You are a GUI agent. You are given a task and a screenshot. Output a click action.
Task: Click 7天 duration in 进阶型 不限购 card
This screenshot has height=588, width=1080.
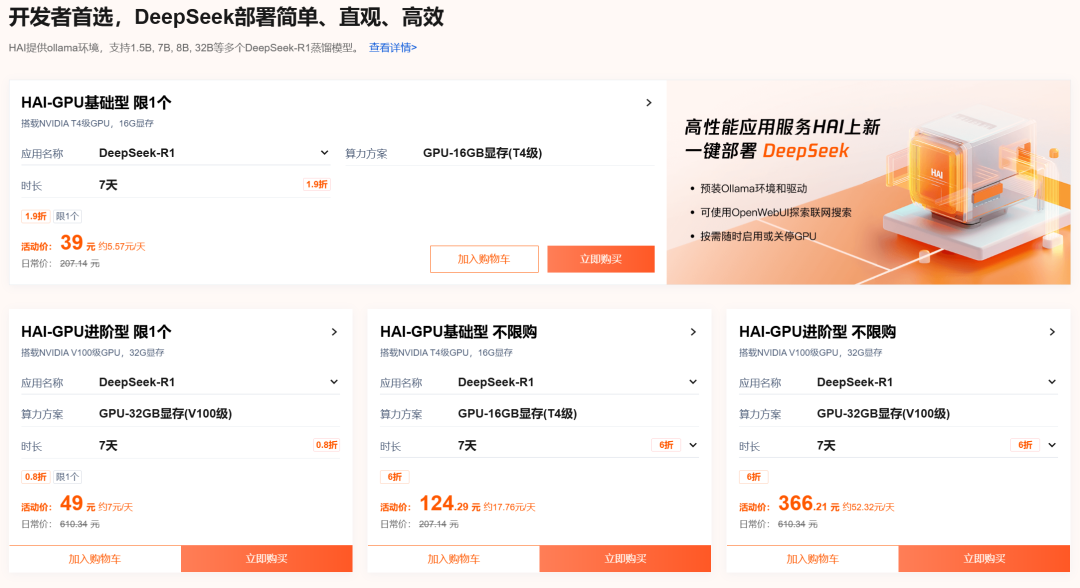click(x=826, y=446)
